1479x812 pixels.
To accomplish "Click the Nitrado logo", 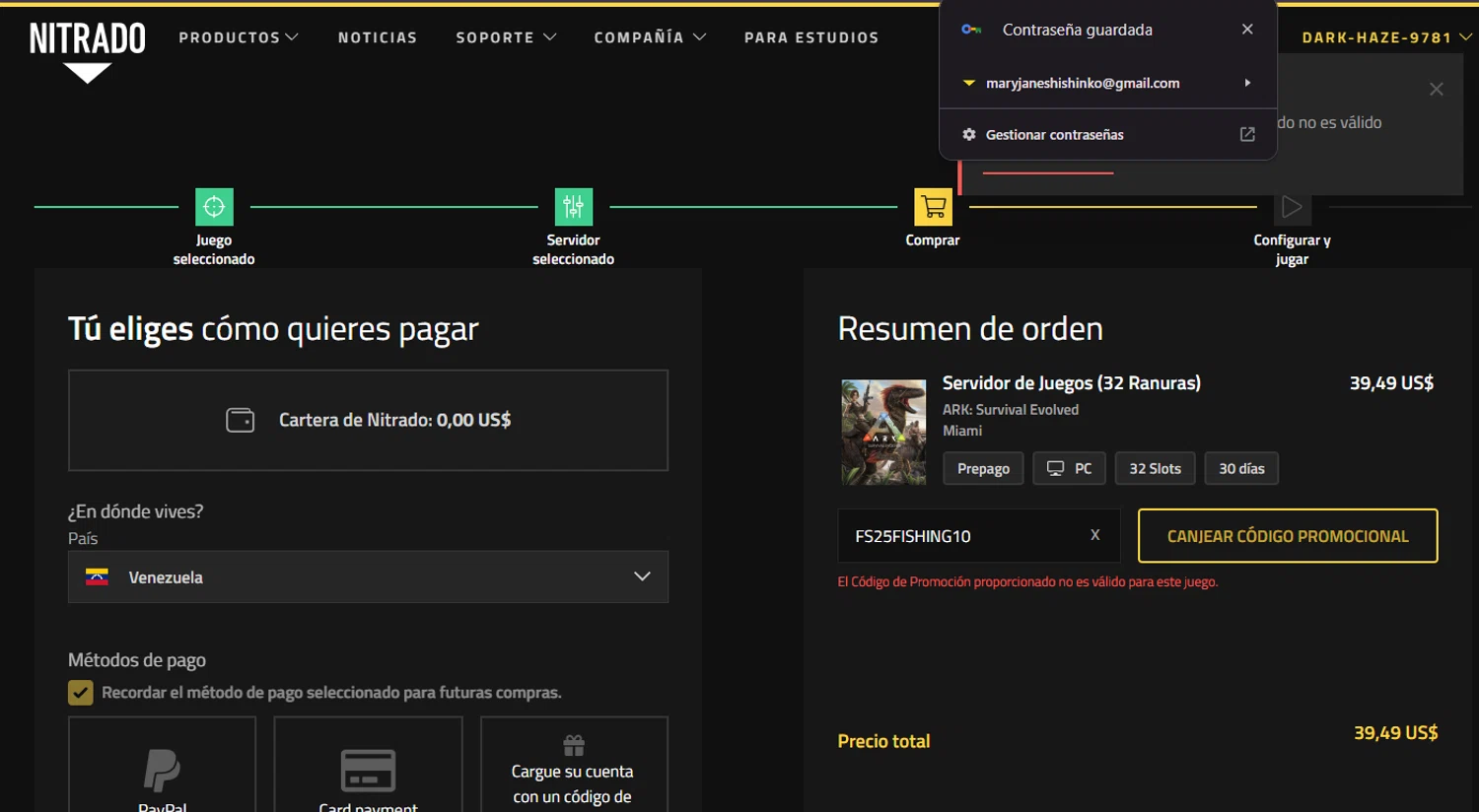I will (87, 51).
